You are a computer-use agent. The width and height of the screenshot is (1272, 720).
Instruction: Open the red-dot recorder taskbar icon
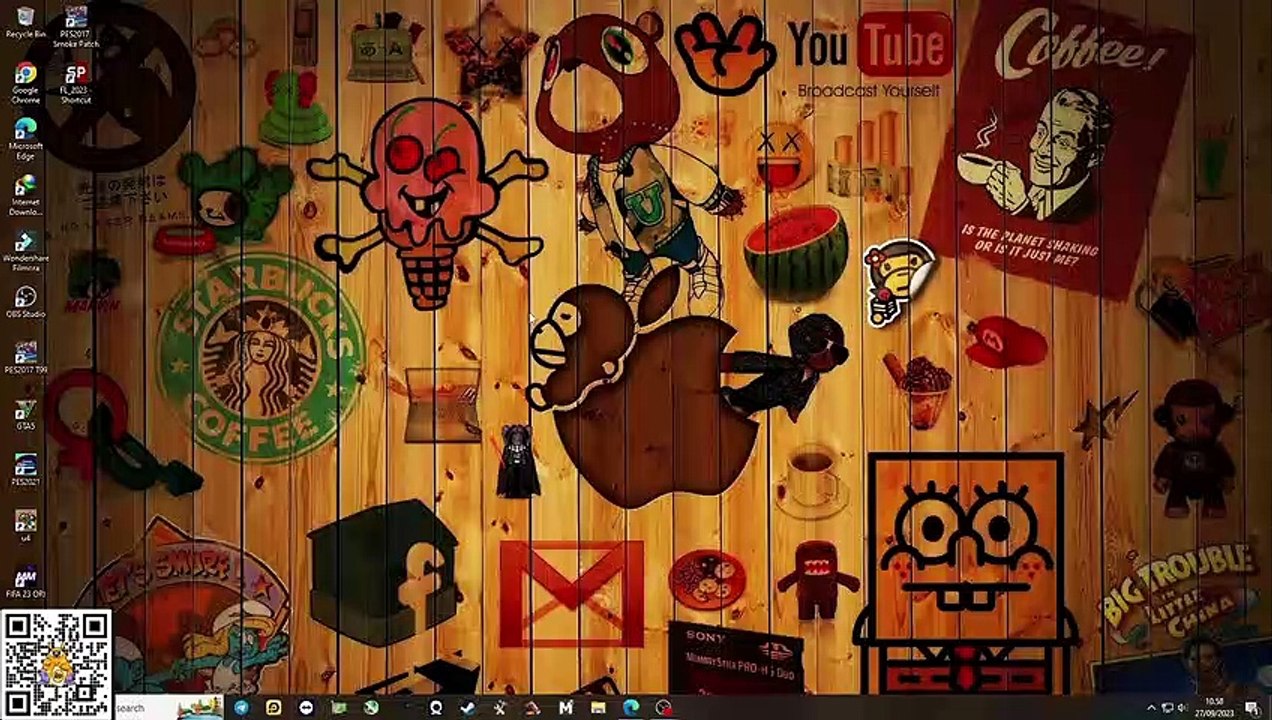click(663, 707)
